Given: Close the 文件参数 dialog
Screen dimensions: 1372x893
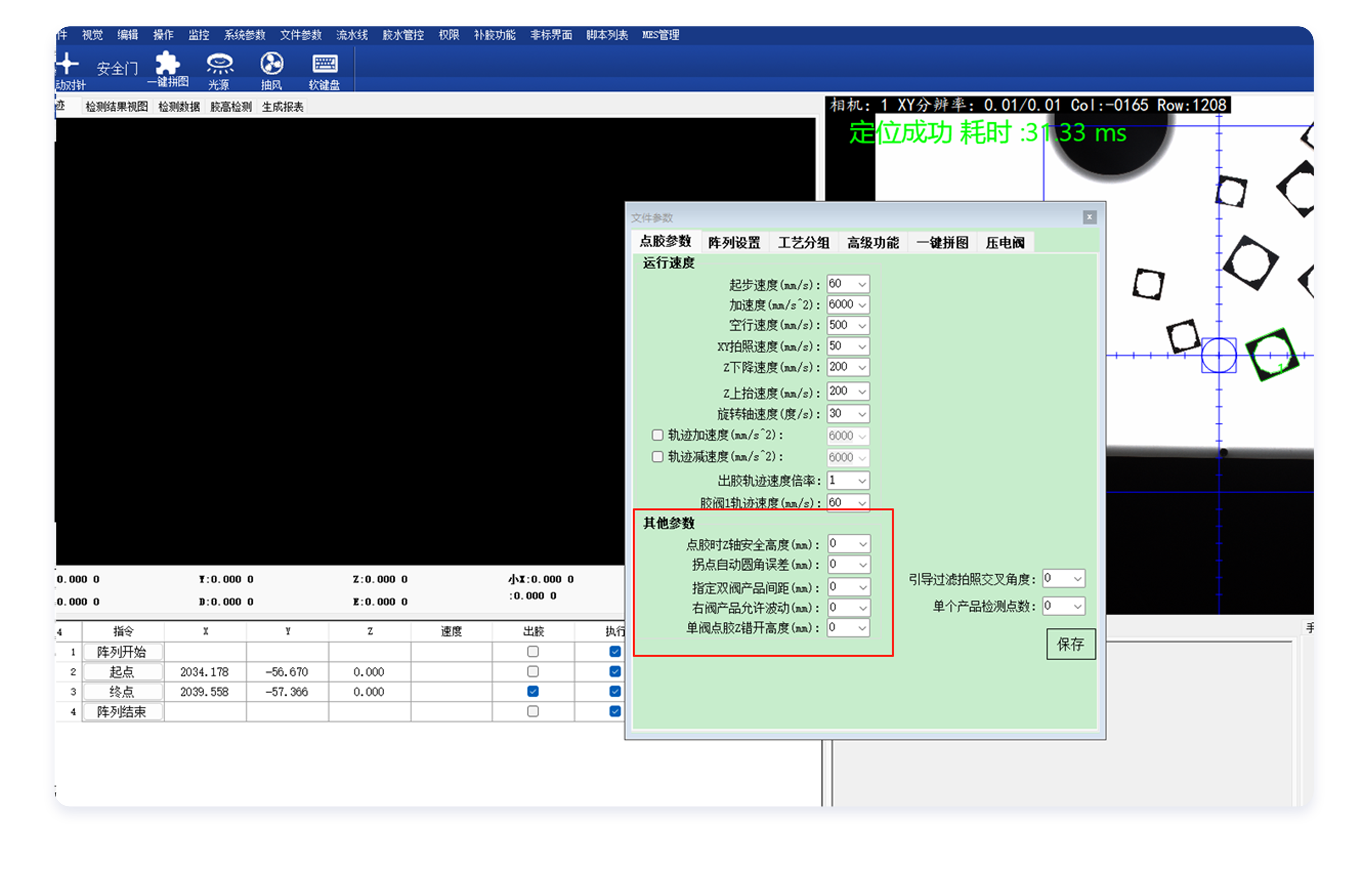Looking at the screenshot, I should (x=1089, y=217).
